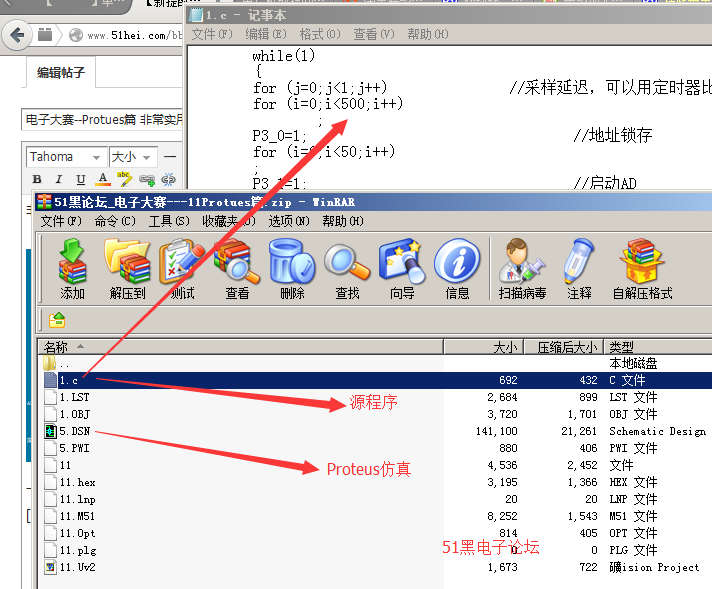The width and height of the screenshot is (712, 589).
Task: Click the abc highlight color tool
Action: click(124, 179)
